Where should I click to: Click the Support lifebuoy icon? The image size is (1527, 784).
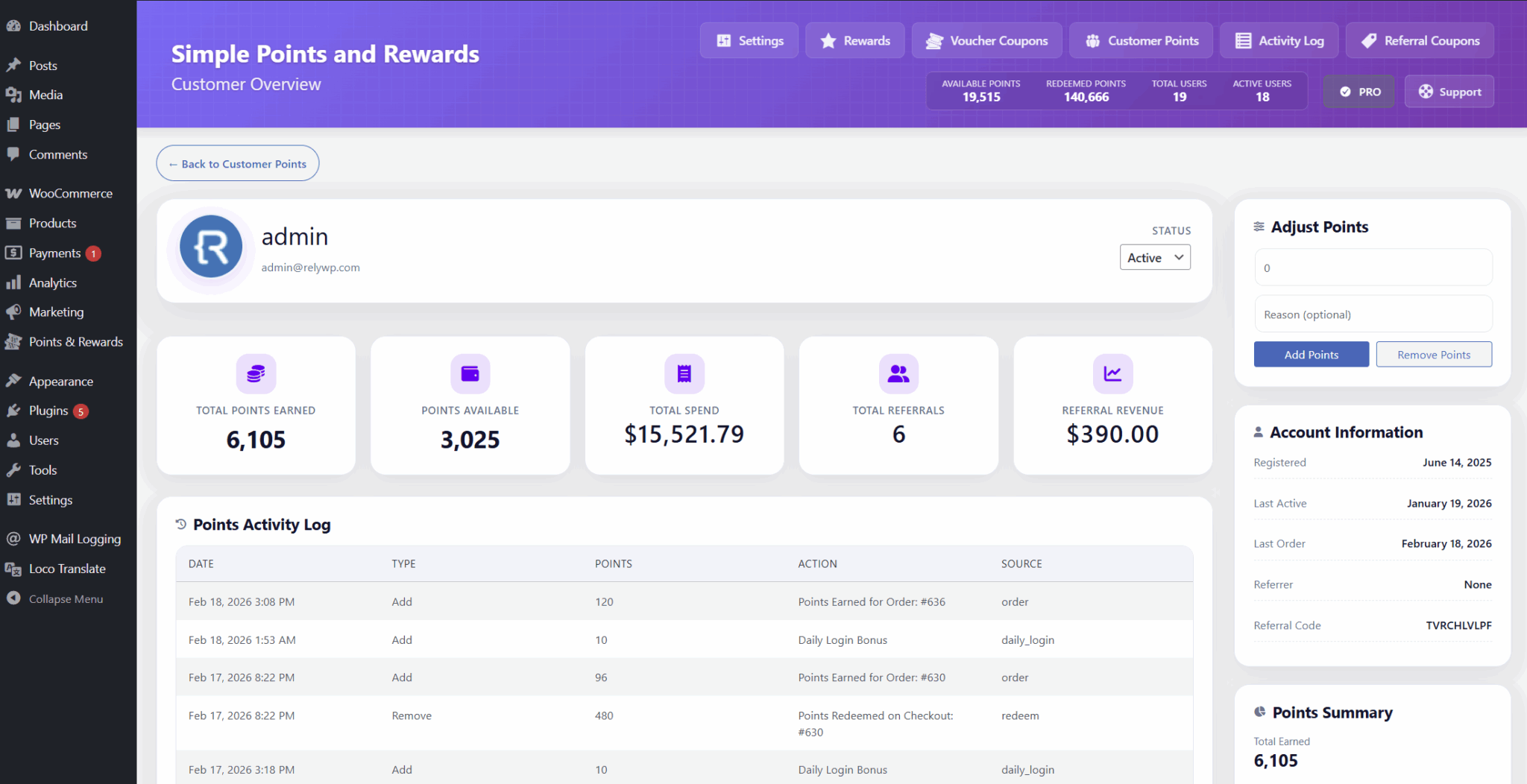coord(1426,91)
